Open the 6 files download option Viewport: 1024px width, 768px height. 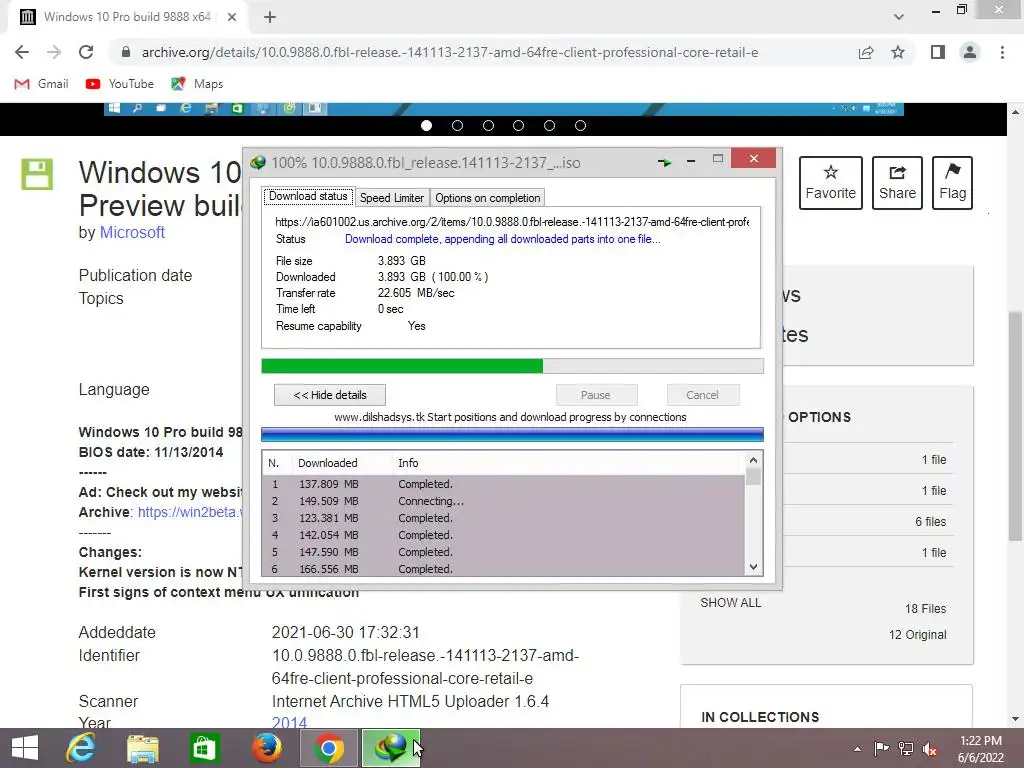[x=930, y=522]
